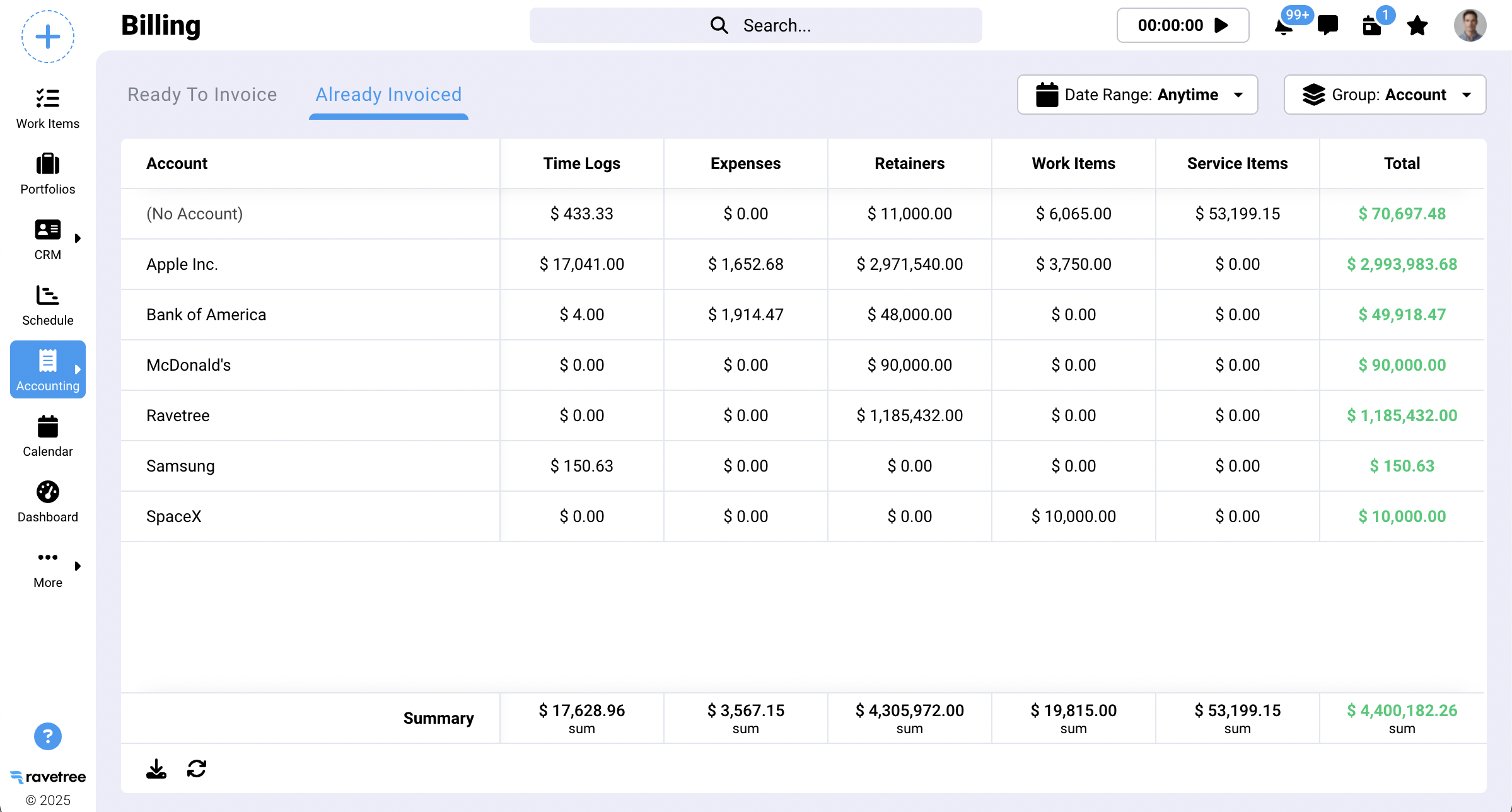1512x812 pixels.
Task: Click the Search input field
Action: click(755, 25)
